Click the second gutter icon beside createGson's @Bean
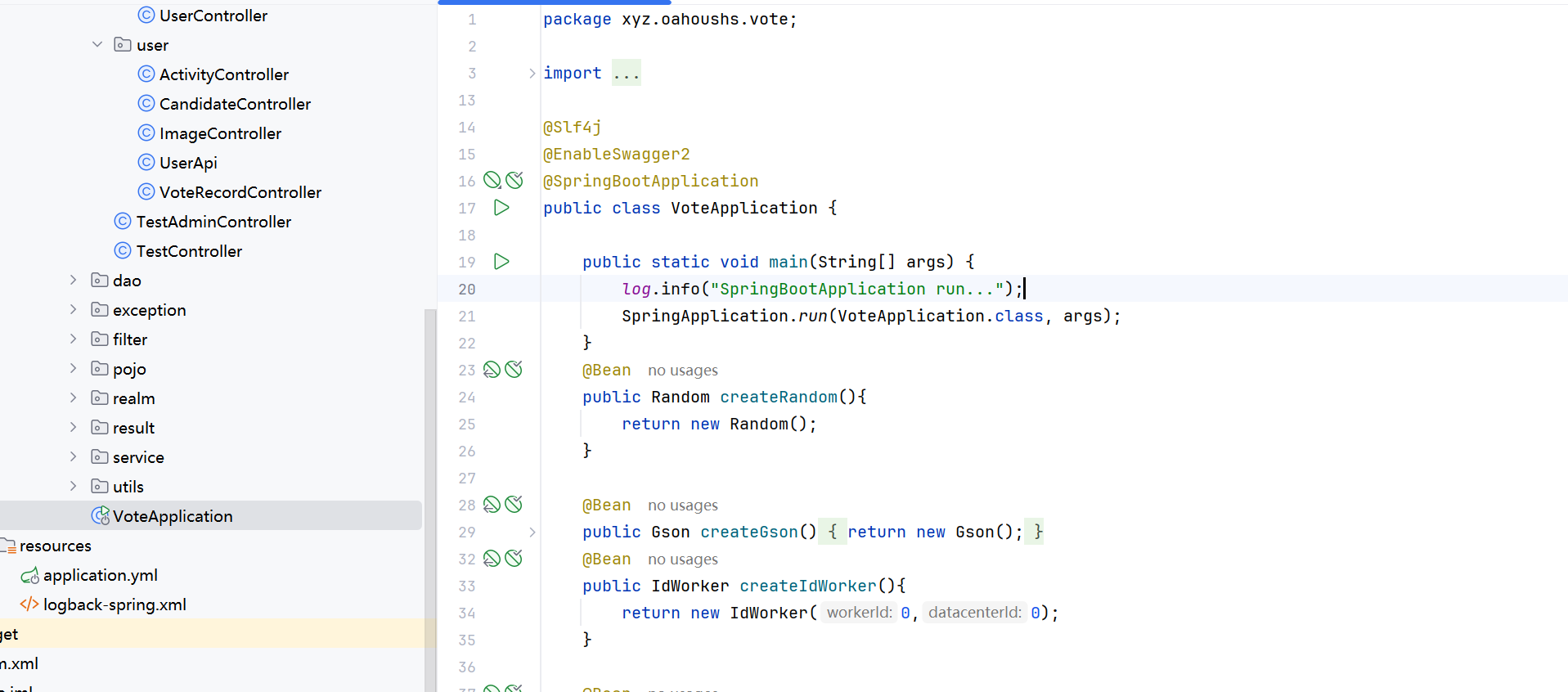1568x692 pixels. pos(514,505)
